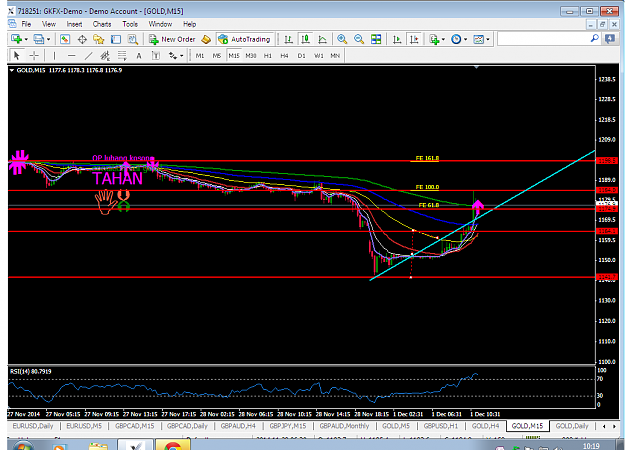This screenshot has width=625, height=450.
Task: Toggle the AutoTrading button
Action: 245,39
